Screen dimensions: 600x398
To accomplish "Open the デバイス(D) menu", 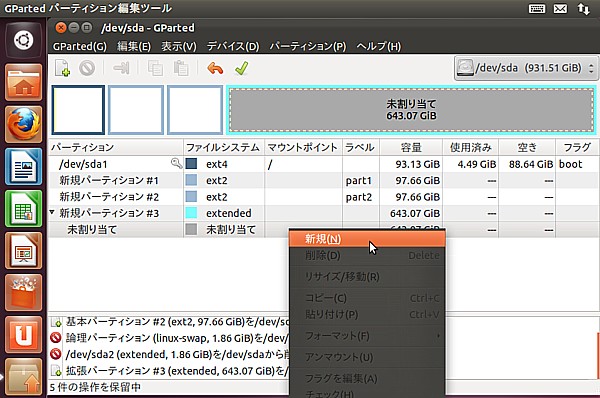I will pyautogui.click(x=233, y=46).
